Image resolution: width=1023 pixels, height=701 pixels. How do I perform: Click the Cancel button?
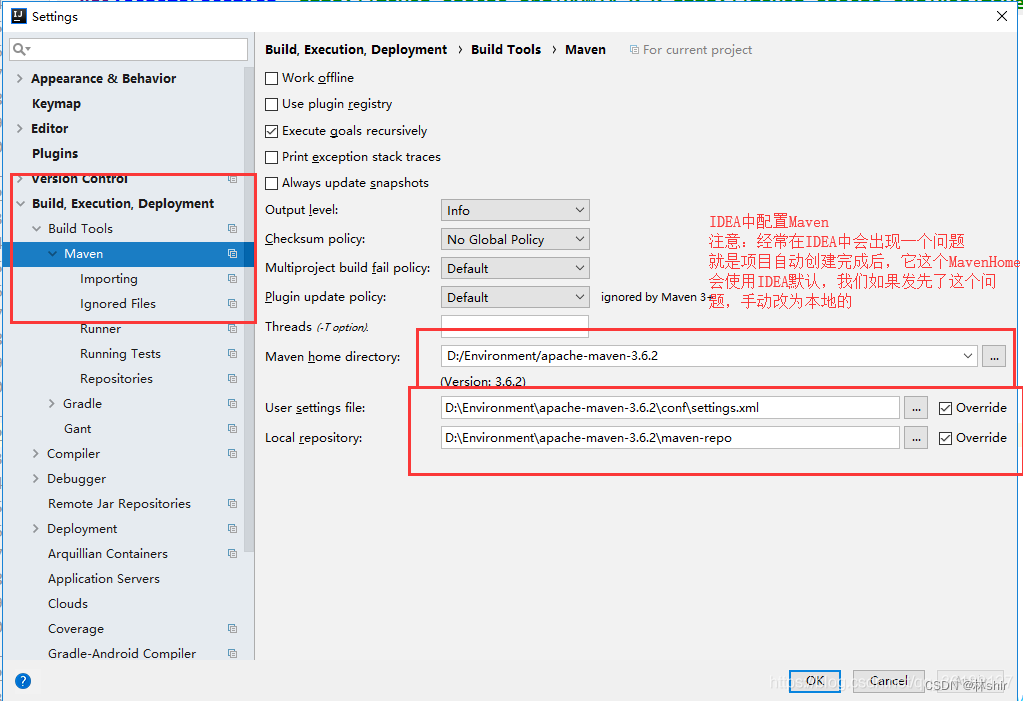point(889,681)
